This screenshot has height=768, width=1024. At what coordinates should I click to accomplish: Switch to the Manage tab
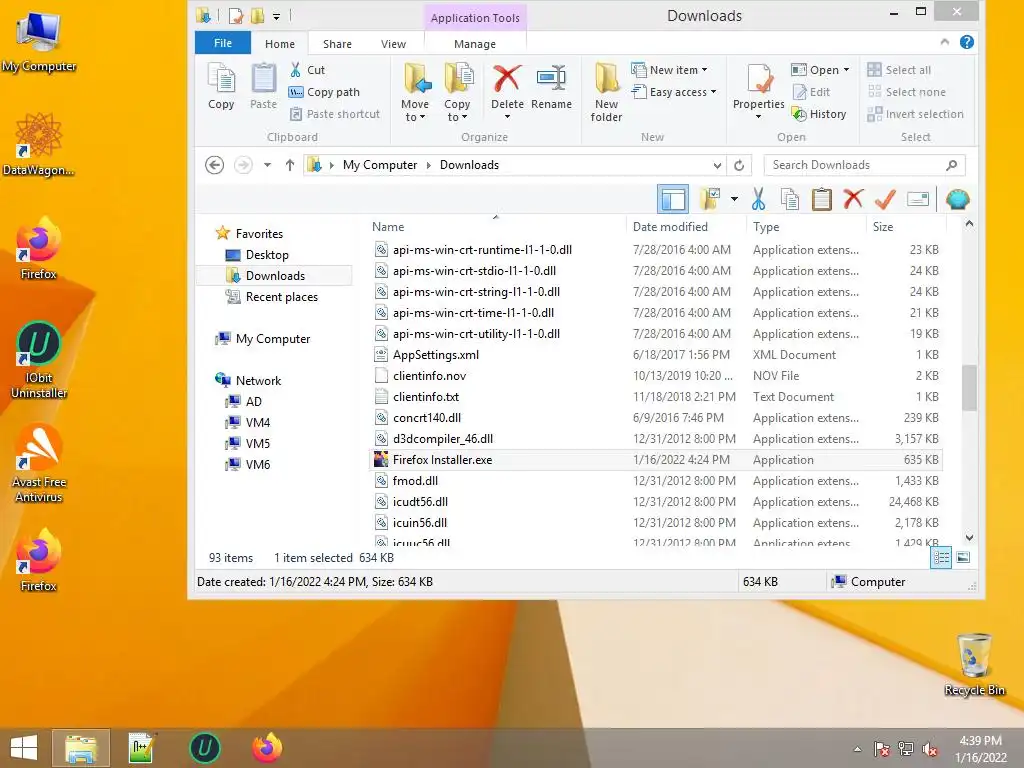[x=475, y=44]
